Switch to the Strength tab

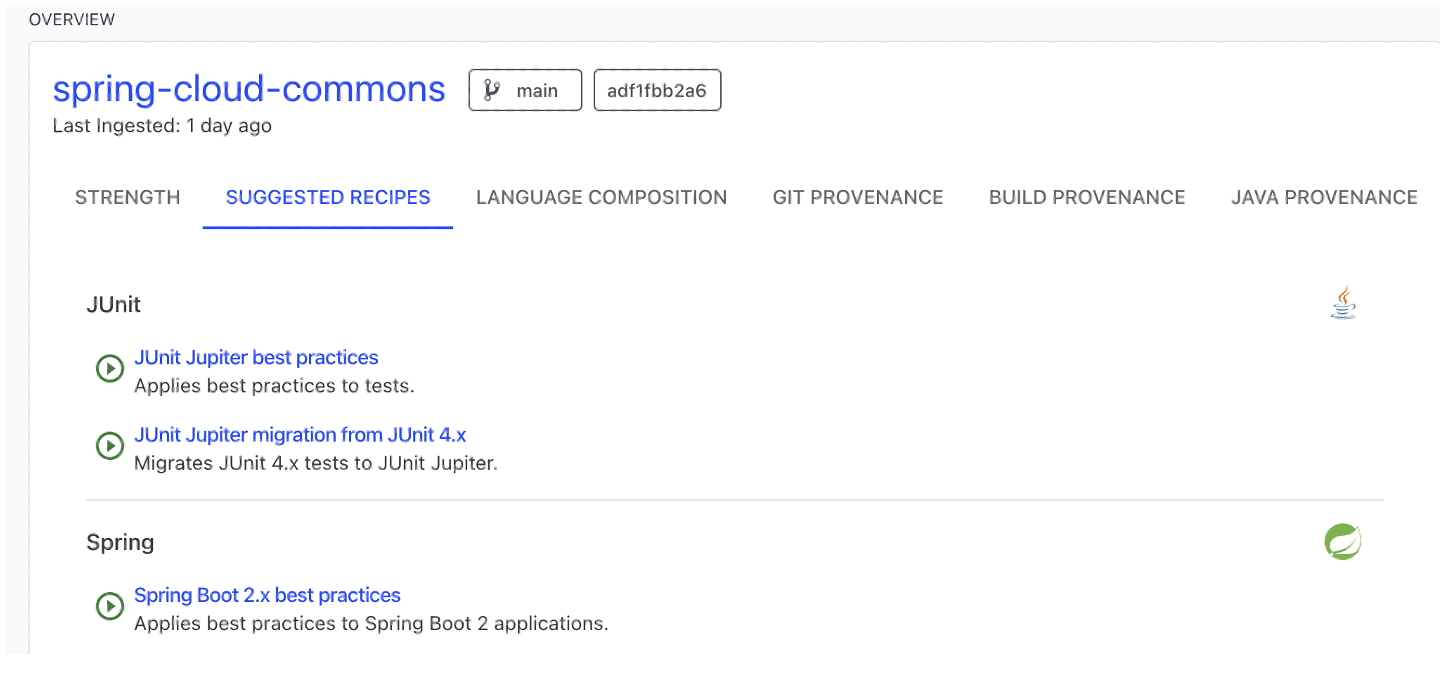point(128,197)
